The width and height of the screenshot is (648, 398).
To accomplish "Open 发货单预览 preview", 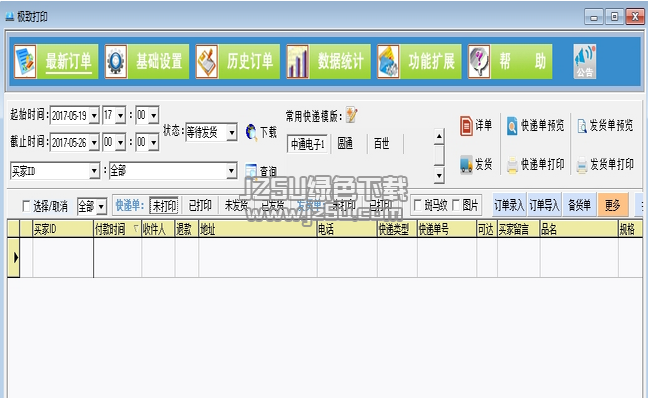I will (605, 125).
